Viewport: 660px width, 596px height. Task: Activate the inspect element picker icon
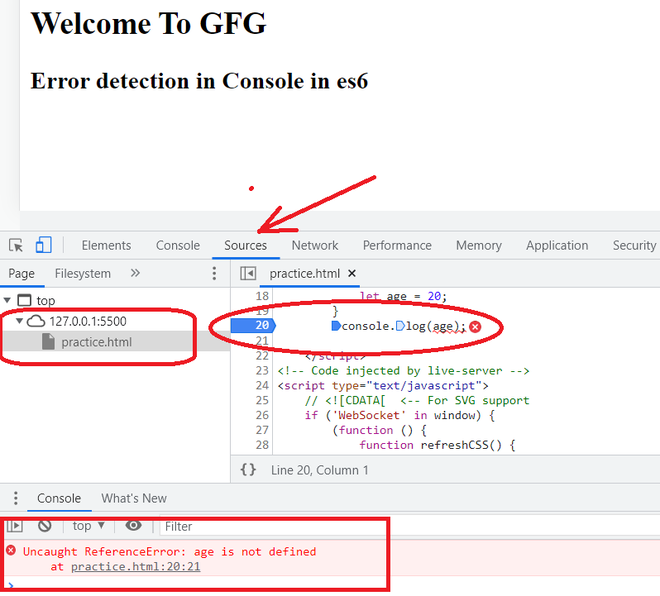pos(16,245)
